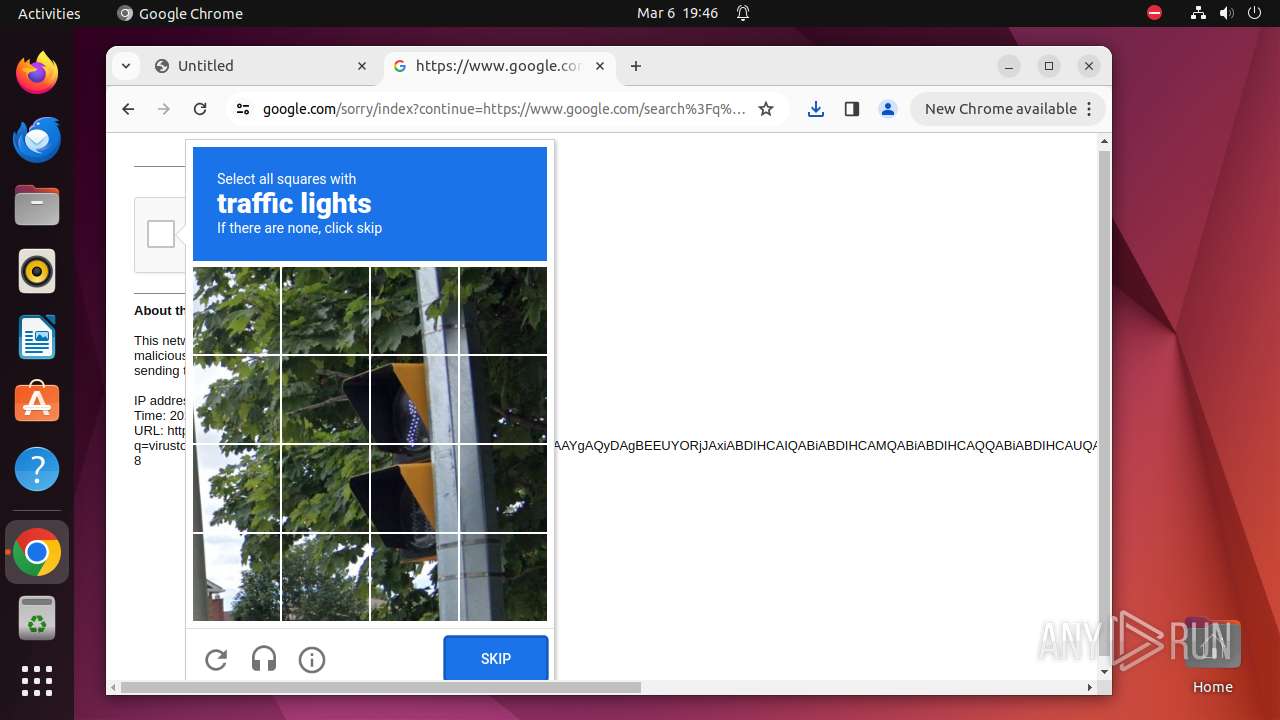Switch to the audio challenge headphones icon
Image resolution: width=1280 pixels, height=720 pixels.
(264, 659)
